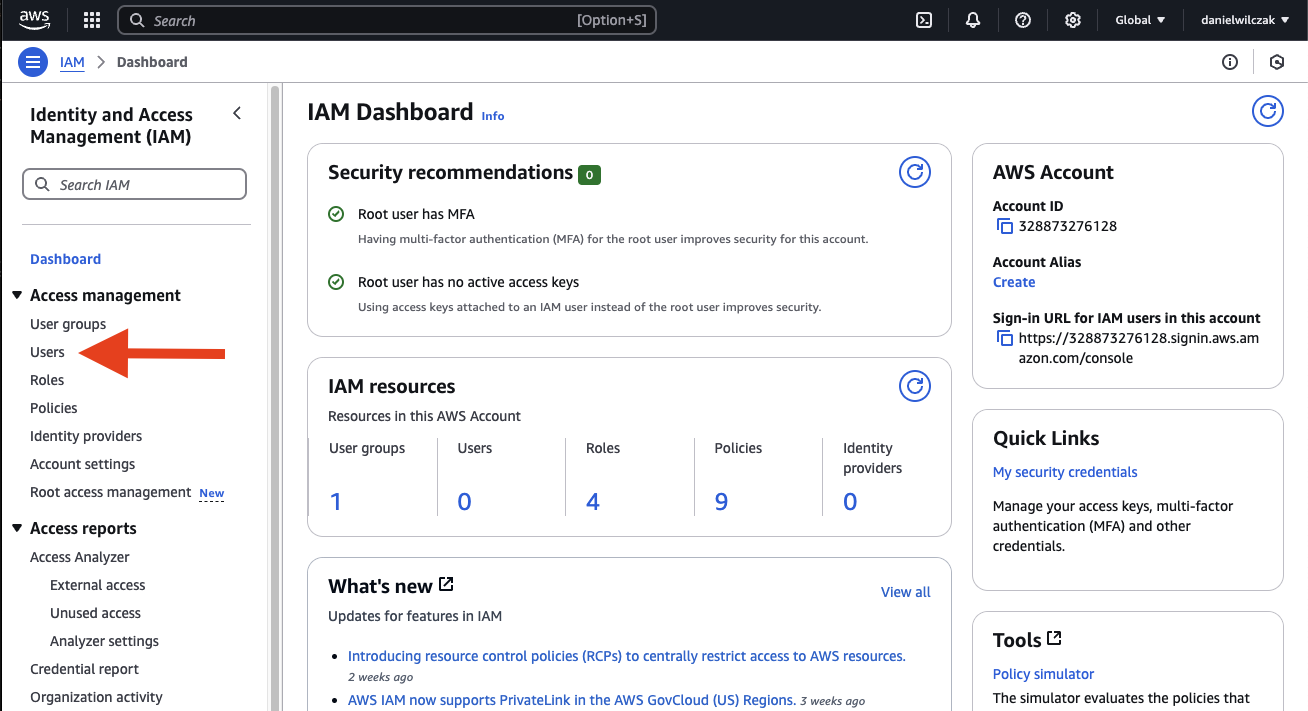Copy the Account ID
1308x711 pixels.
(1004, 226)
